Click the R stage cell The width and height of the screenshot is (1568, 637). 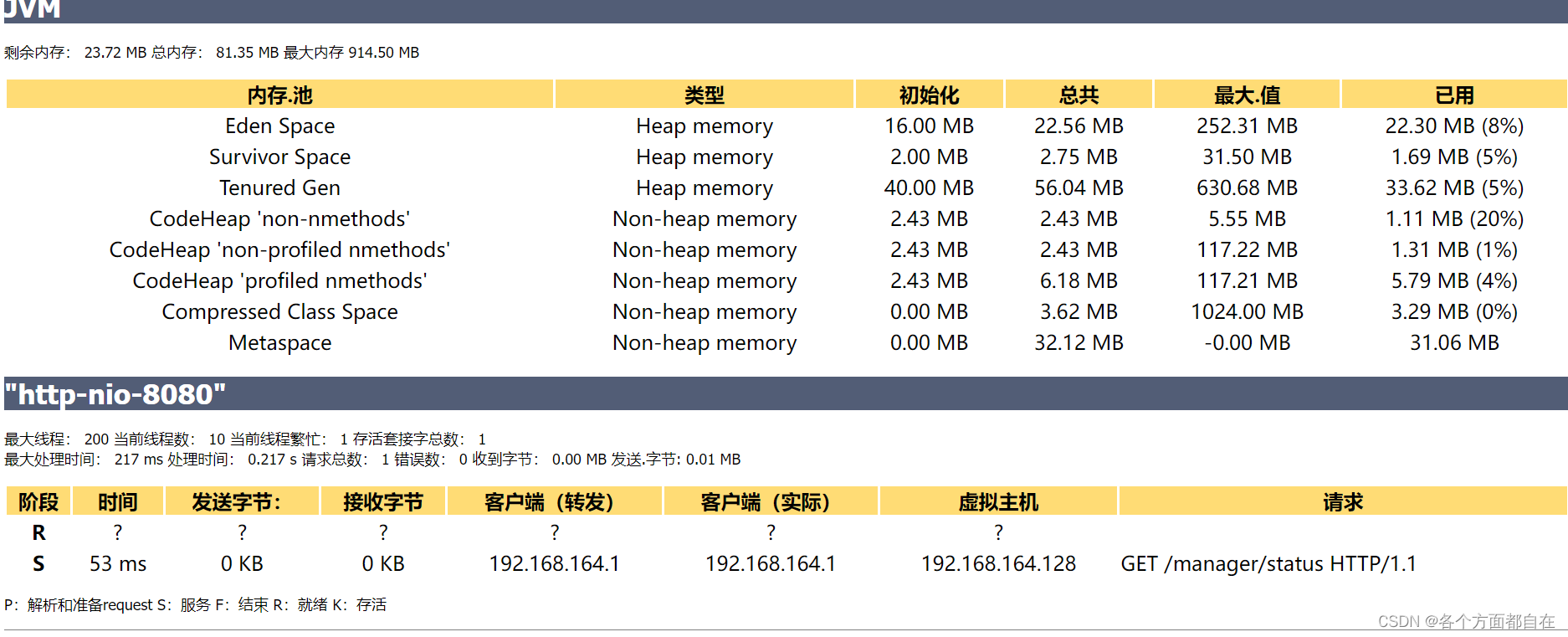pos(38,532)
